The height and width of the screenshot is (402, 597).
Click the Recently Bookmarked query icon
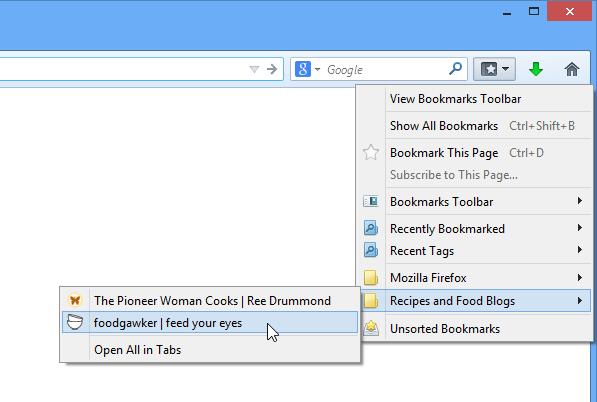pos(371,228)
